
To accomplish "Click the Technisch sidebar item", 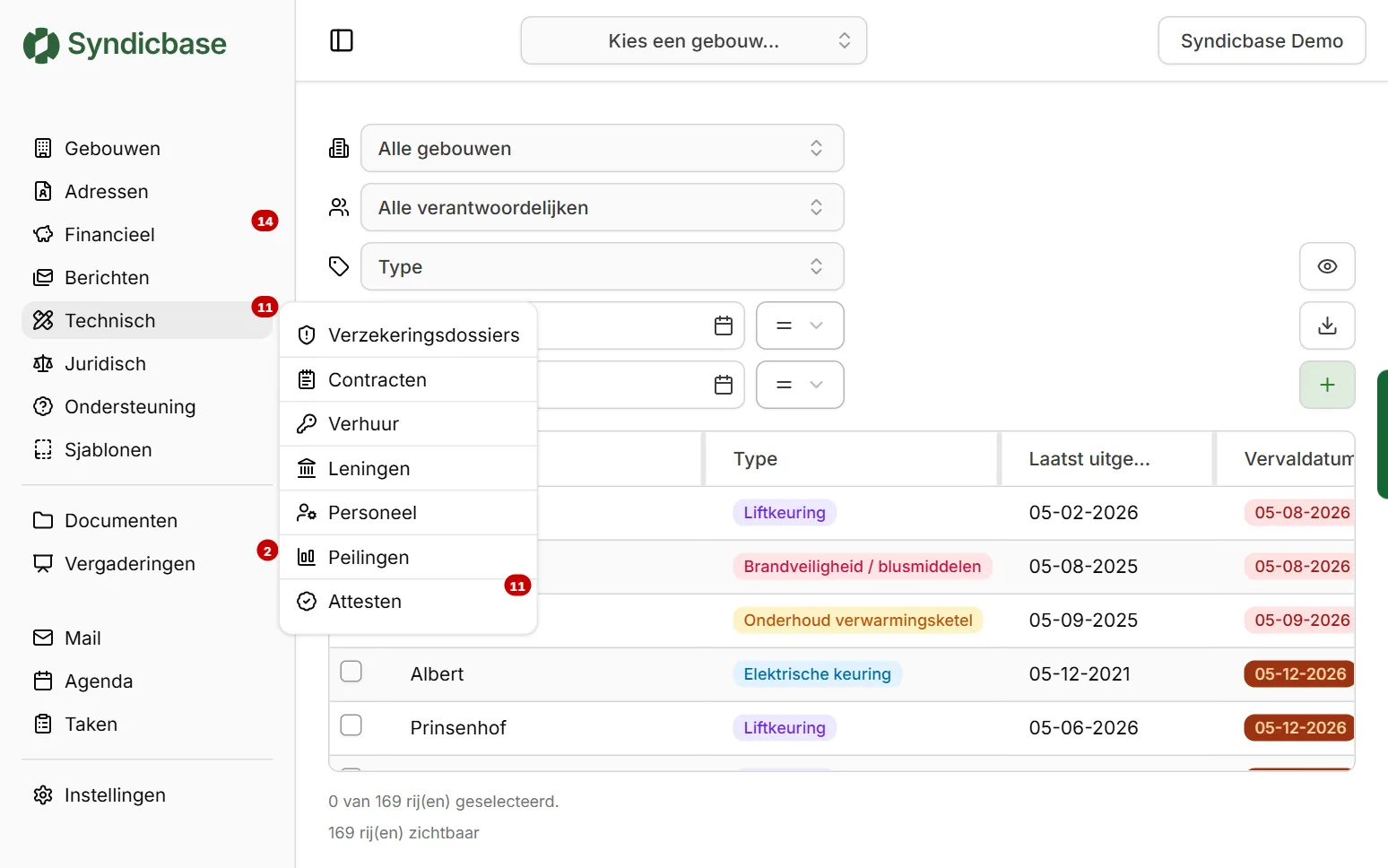I will click(x=147, y=320).
